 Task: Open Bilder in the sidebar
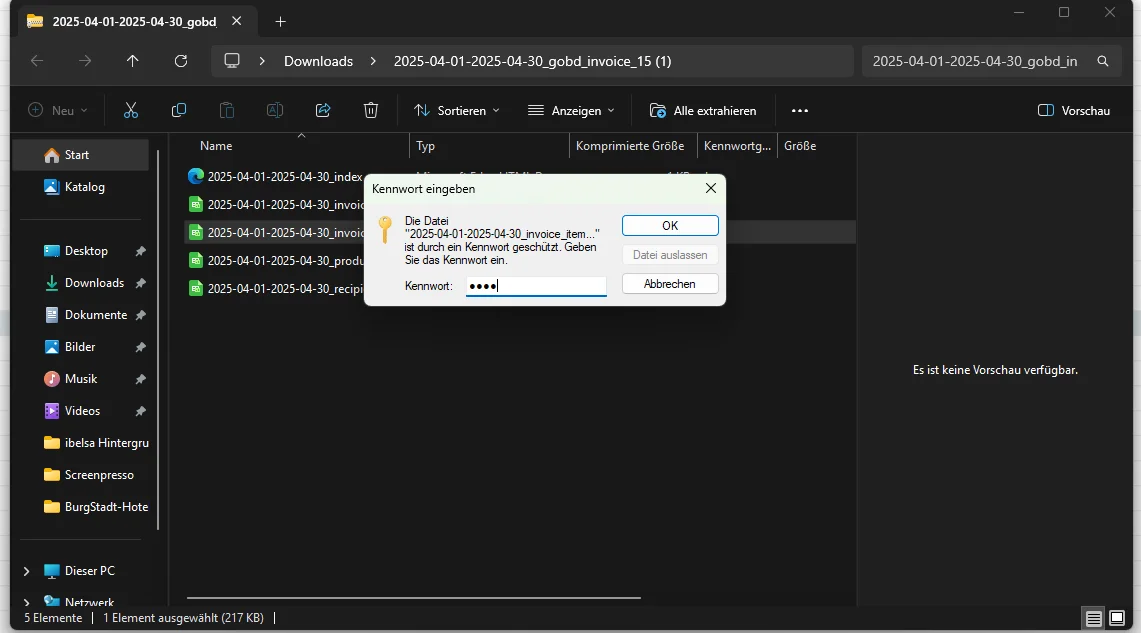pos(80,347)
